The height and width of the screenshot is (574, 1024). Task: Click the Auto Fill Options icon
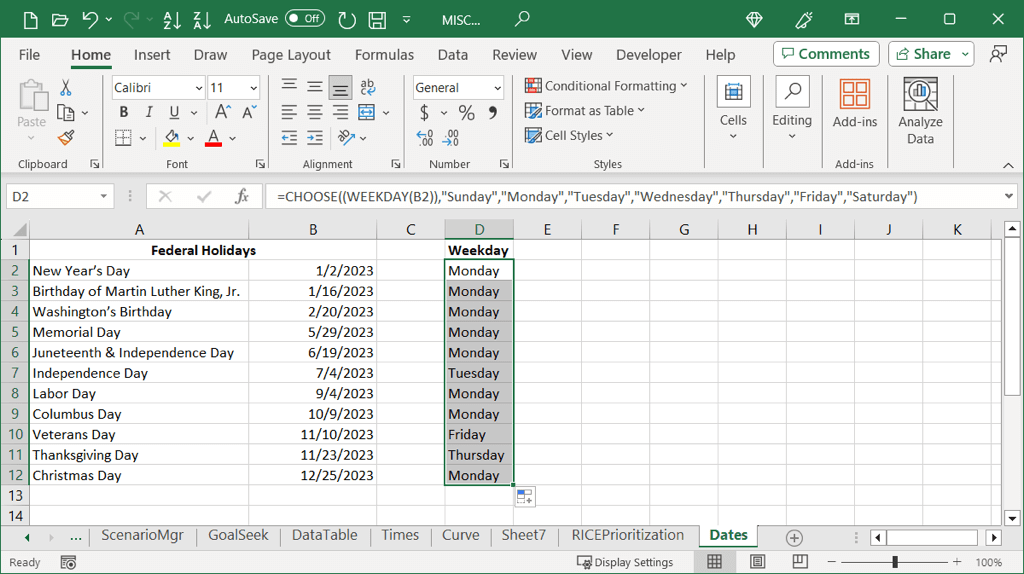tap(525, 497)
